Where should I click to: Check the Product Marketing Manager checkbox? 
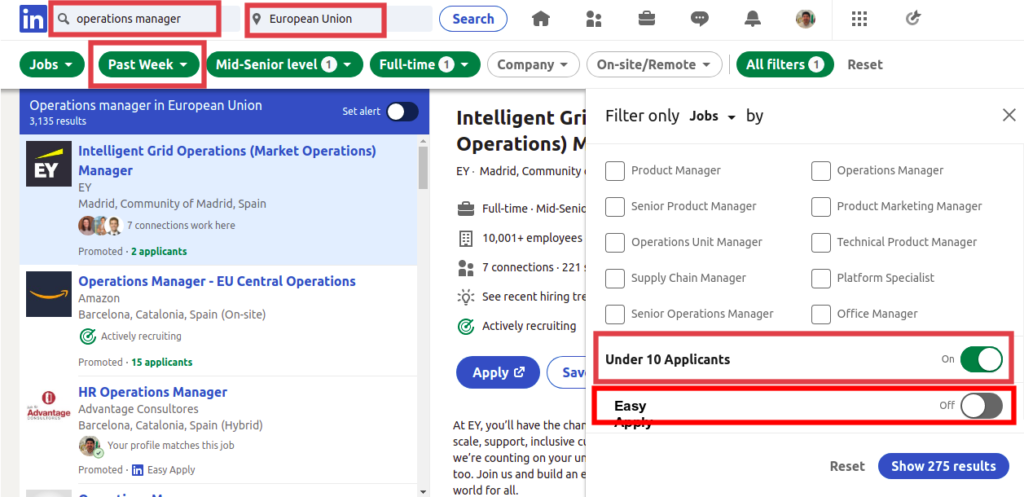pos(820,207)
